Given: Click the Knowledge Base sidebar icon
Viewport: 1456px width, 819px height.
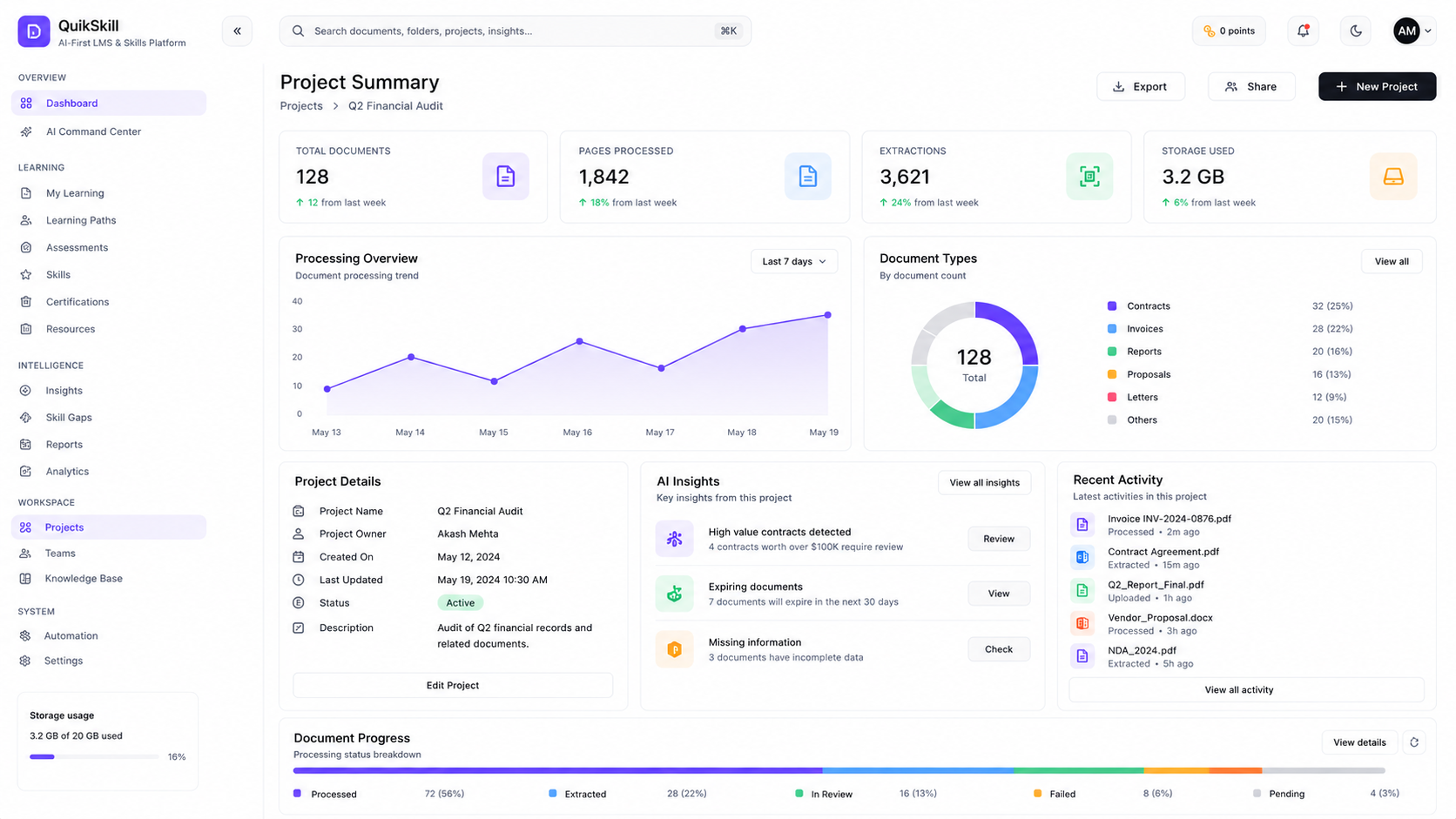Looking at the screenshot, I should (x=26, y=579).
